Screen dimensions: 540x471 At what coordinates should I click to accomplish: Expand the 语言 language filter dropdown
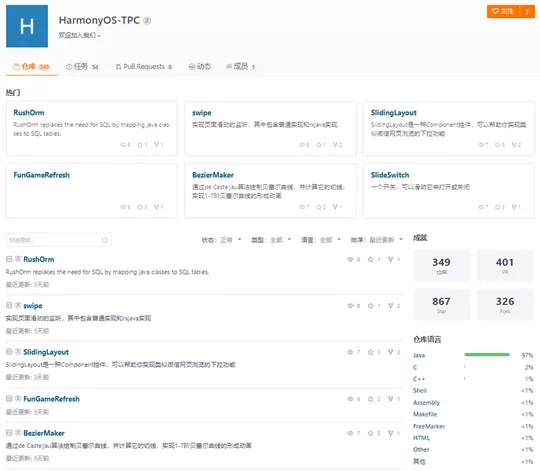pyautogui.click(x=321, y=240)
